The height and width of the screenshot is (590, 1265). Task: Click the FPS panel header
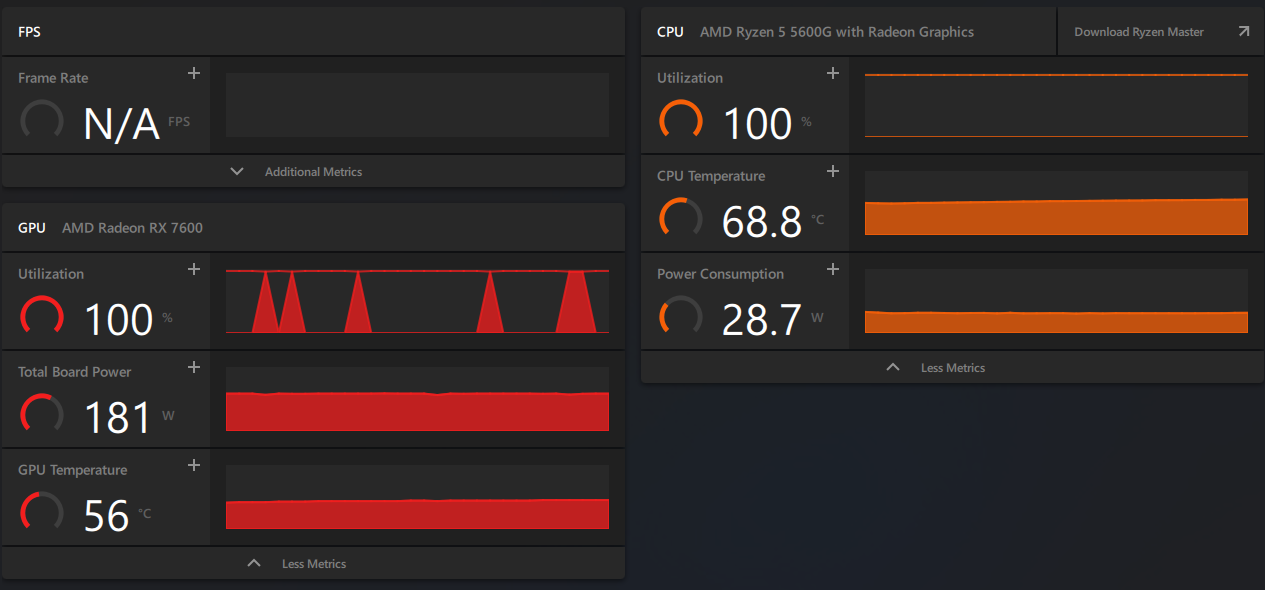313,32
